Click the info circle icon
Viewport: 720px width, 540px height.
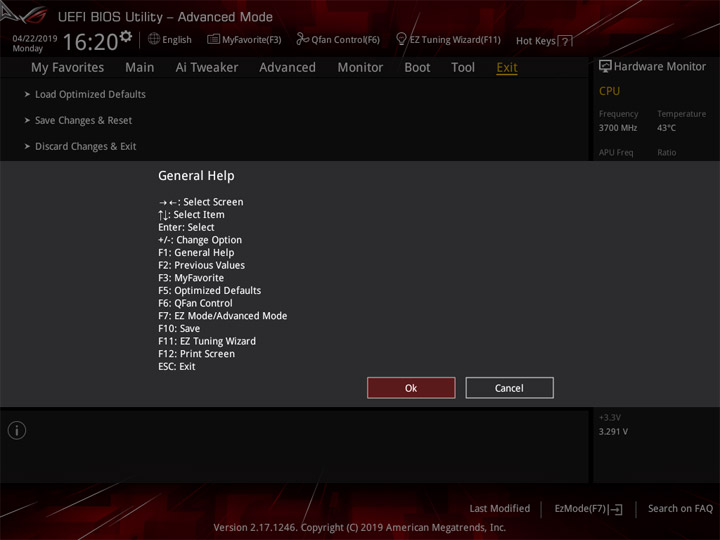[17, 430]
